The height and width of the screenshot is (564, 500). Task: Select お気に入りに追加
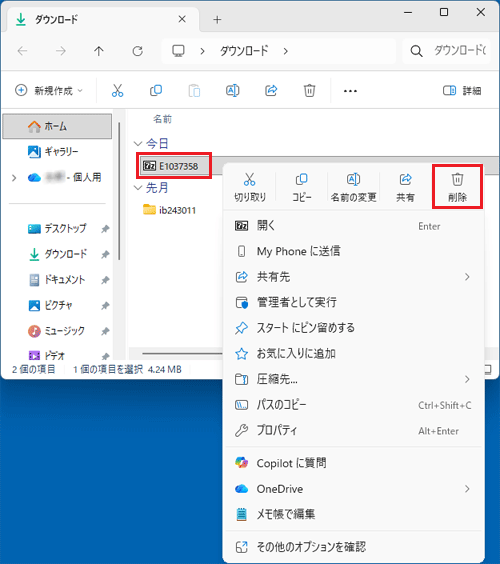coord(353,354)
